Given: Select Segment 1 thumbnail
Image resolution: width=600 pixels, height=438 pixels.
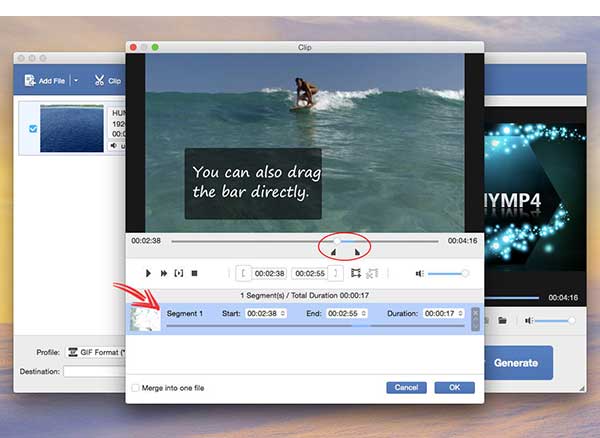Looking at the screenshot, I should point(145,319).
